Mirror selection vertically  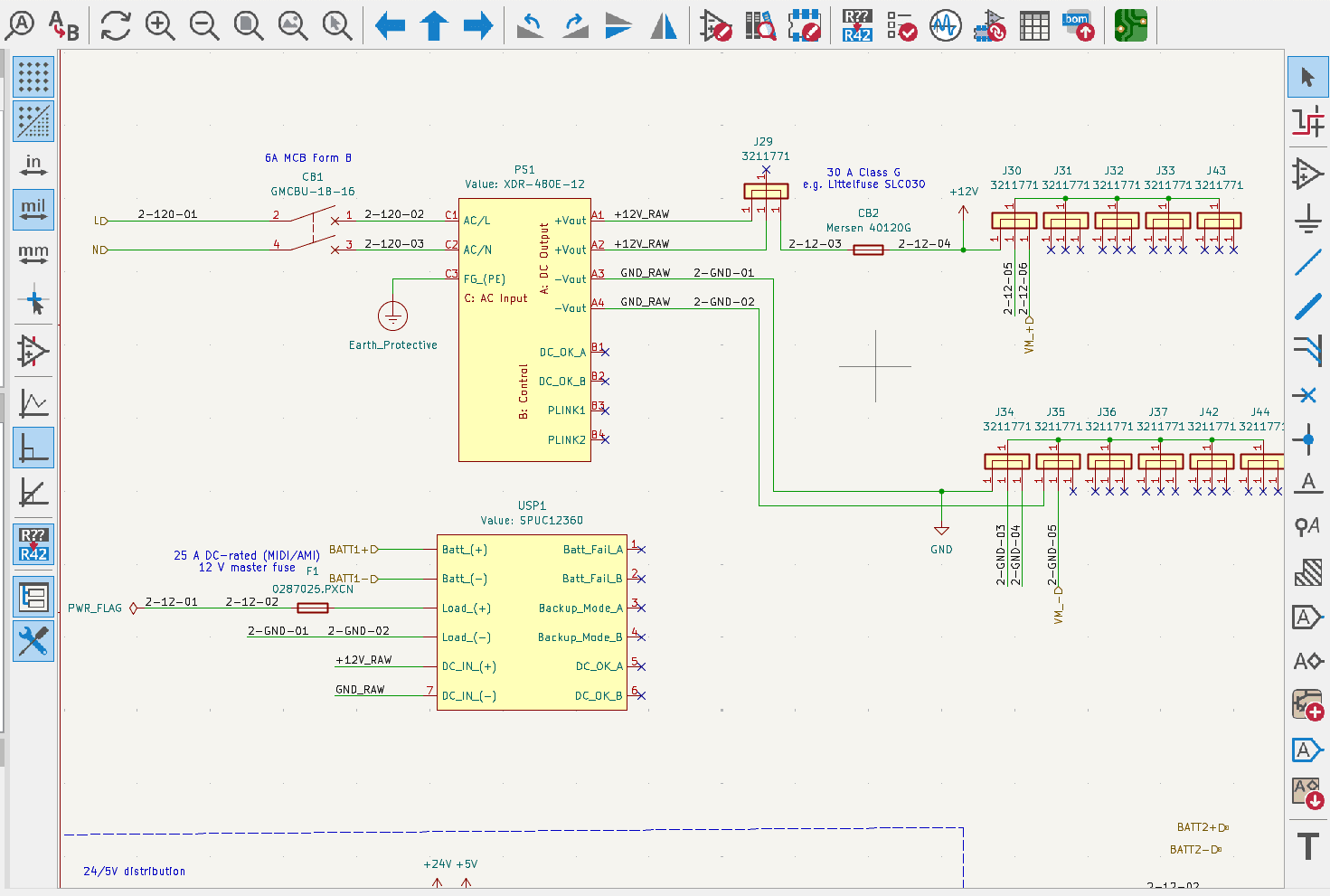click(619, 25)
